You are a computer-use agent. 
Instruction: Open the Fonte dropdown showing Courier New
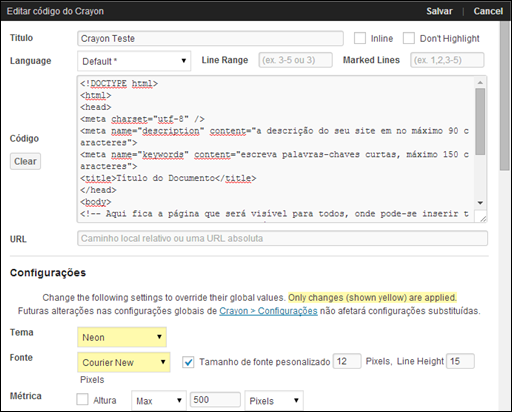coord(124,362)
